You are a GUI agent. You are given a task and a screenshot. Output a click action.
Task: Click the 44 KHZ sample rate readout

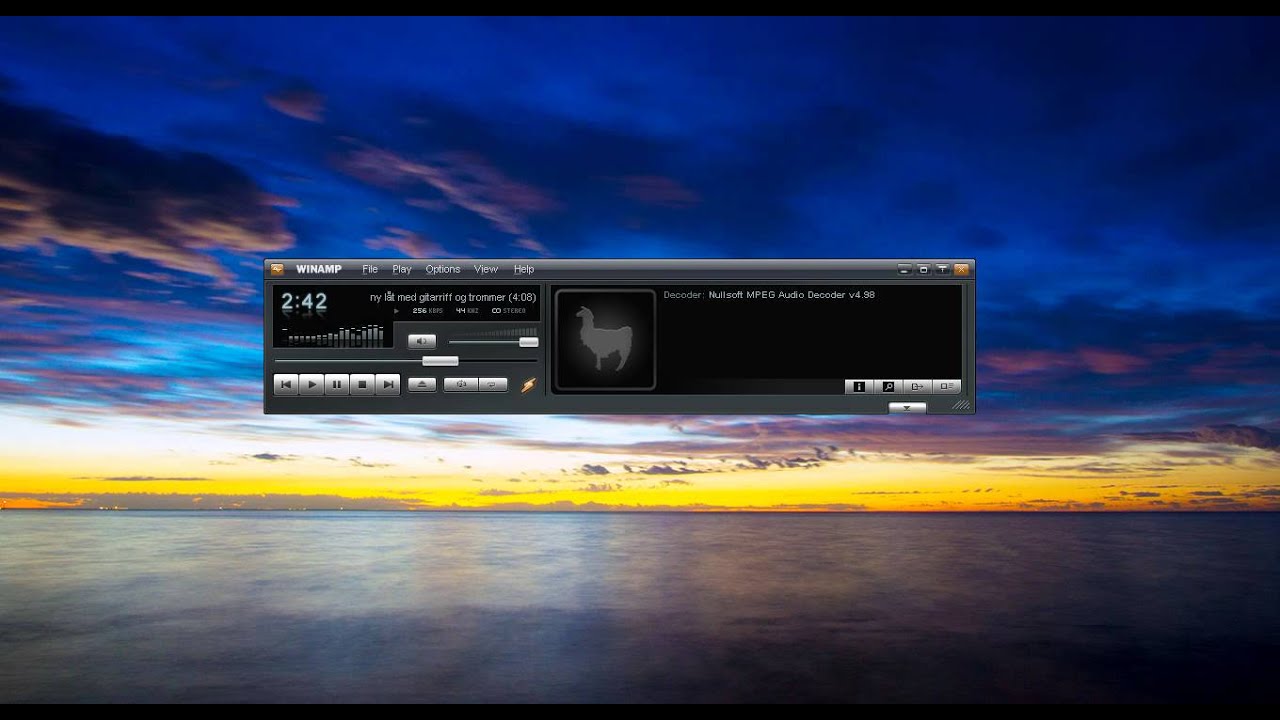coord(467,311)
